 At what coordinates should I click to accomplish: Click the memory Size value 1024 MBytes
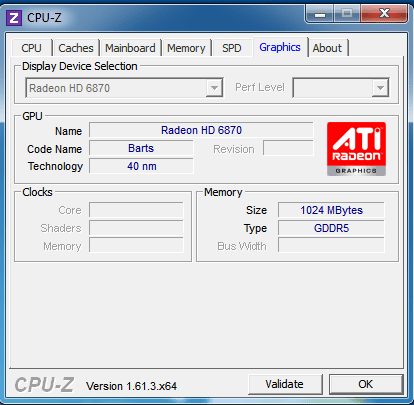[x=331, y=210]
